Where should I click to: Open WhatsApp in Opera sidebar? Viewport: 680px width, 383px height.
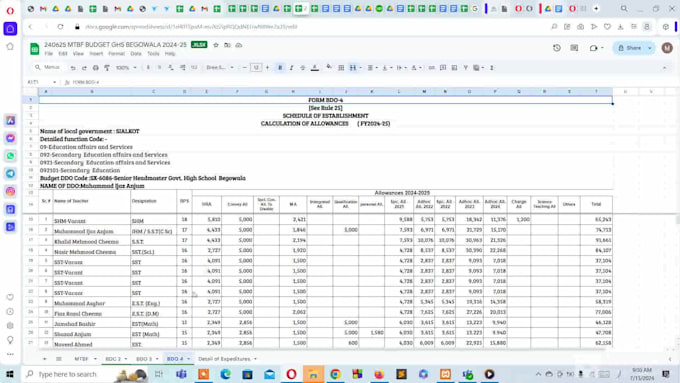(10, 156)
